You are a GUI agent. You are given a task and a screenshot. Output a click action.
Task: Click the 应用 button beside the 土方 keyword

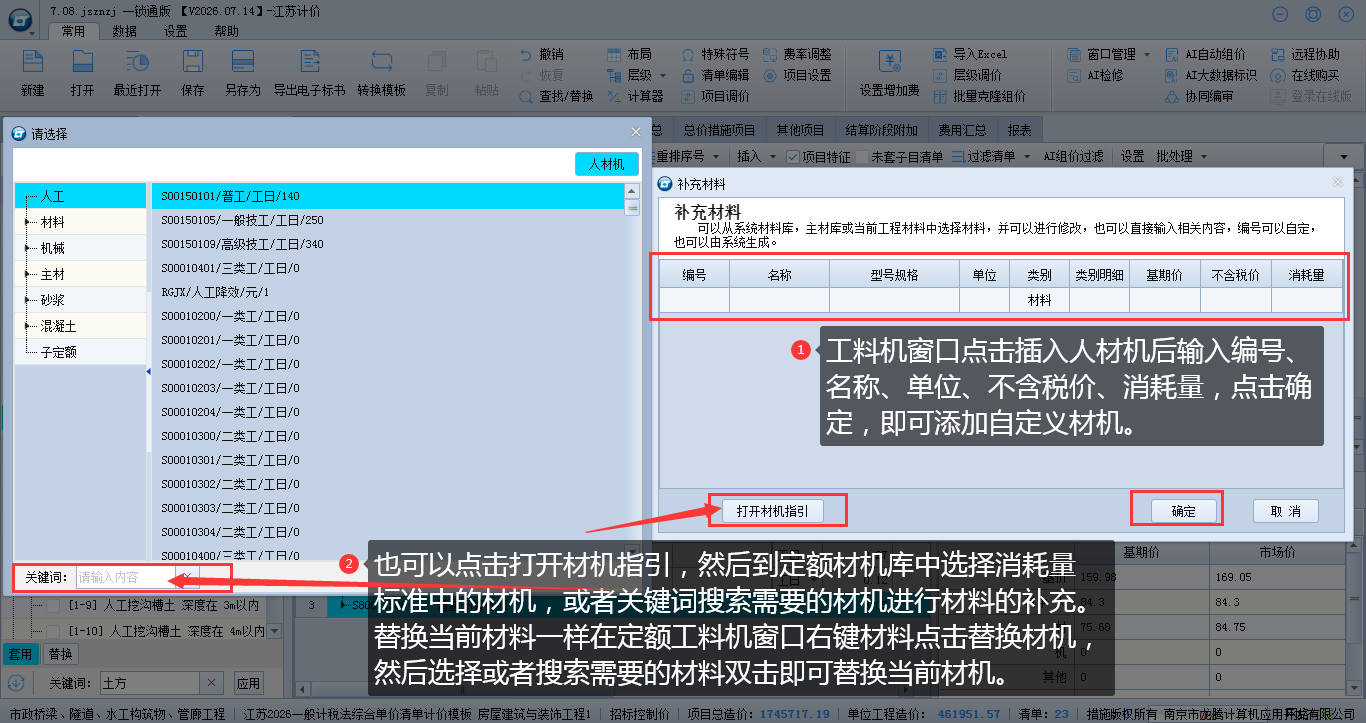click(248, 684)
